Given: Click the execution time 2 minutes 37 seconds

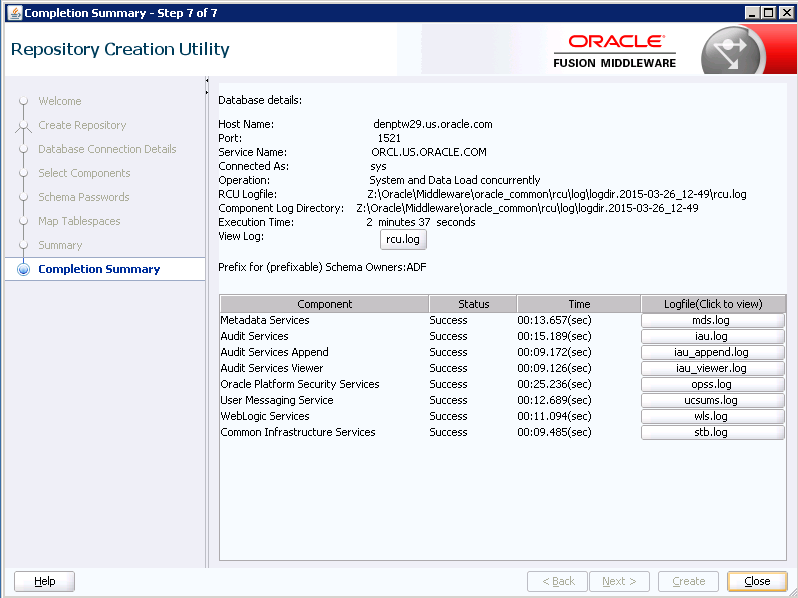Looking at the screenshot, I should point(420,222).
